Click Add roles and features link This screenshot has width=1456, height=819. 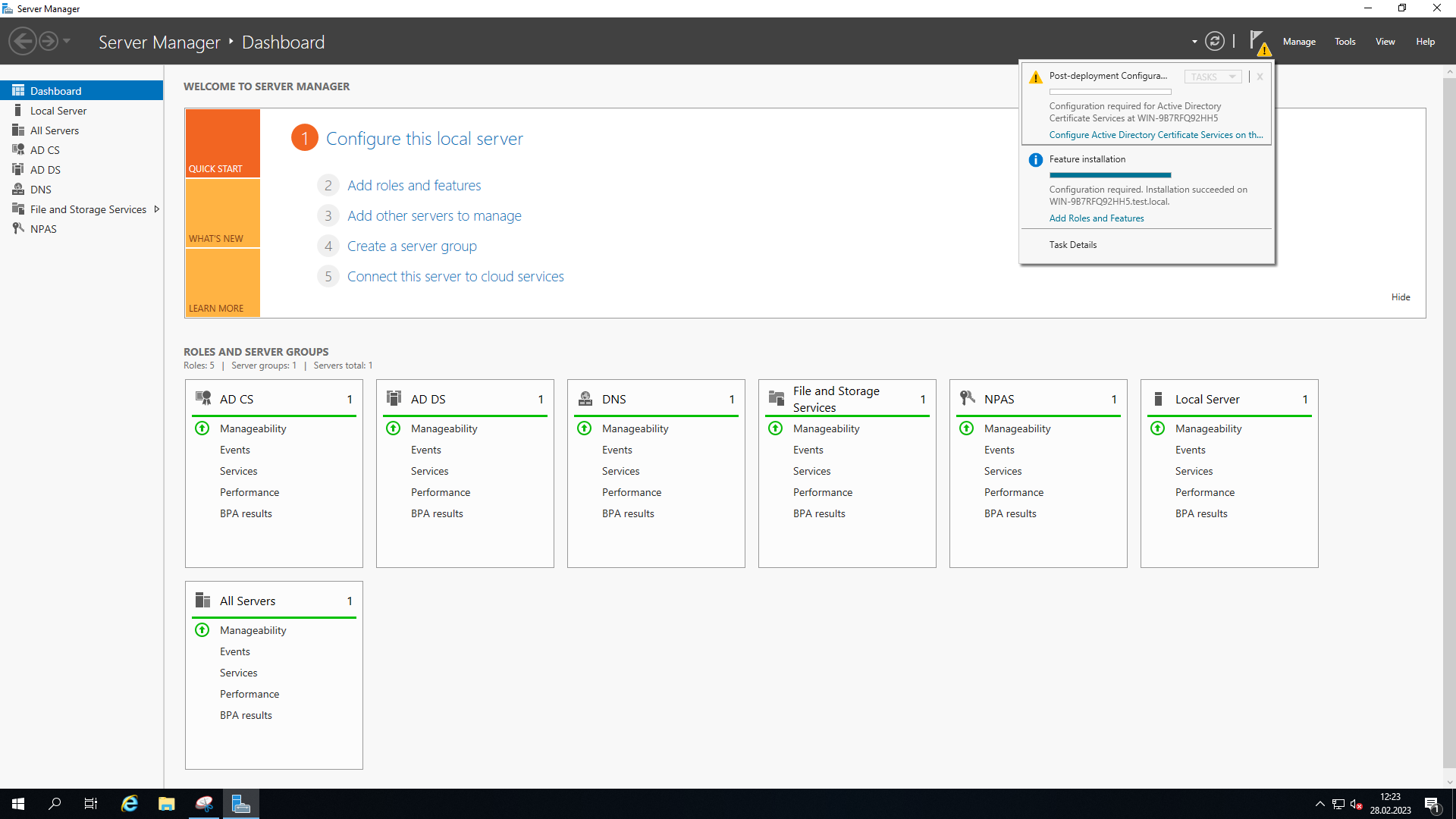(x=414, y=185)
